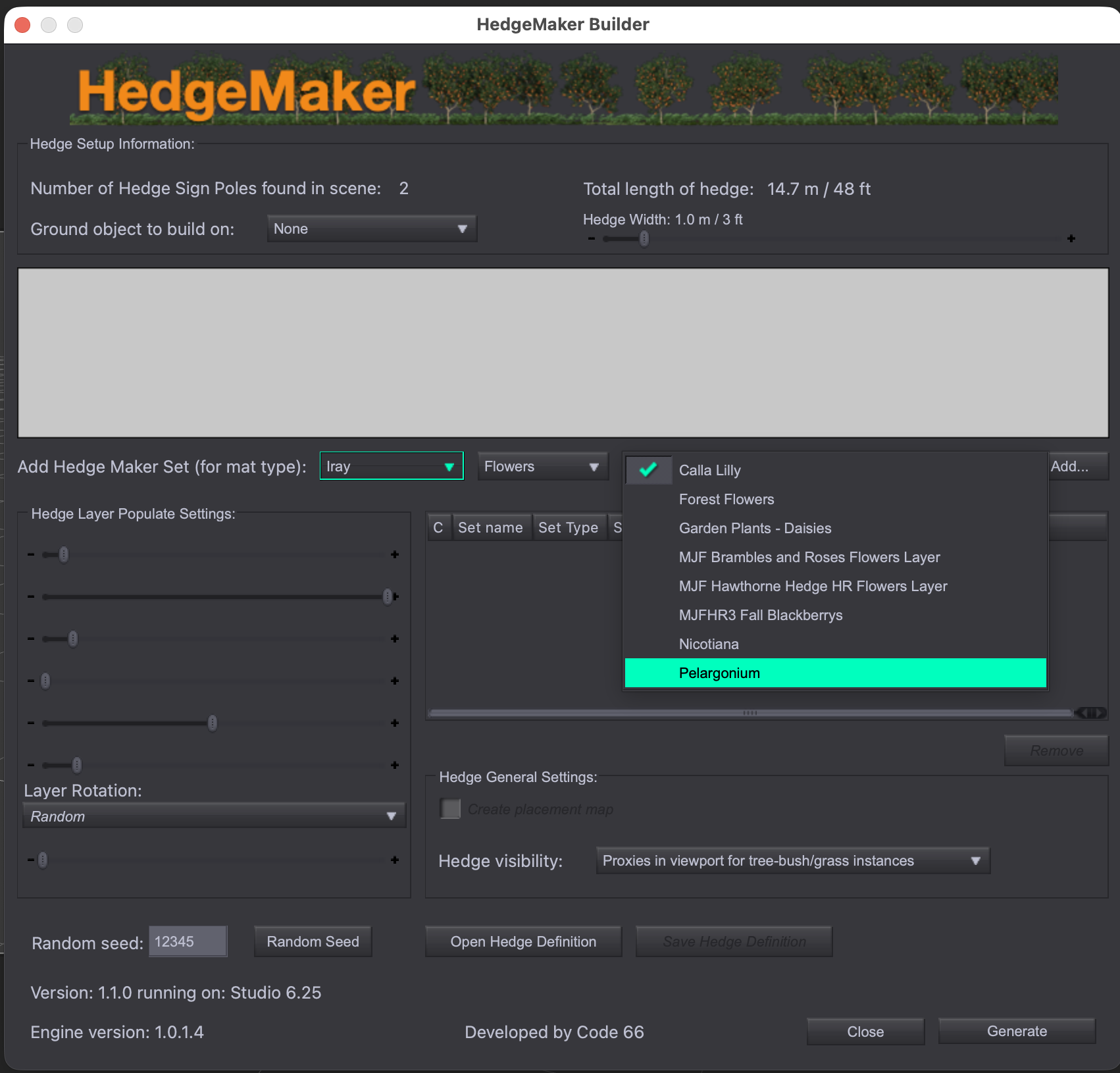
Task: Click Save Hedge Definition
Action: click(734, 941)
